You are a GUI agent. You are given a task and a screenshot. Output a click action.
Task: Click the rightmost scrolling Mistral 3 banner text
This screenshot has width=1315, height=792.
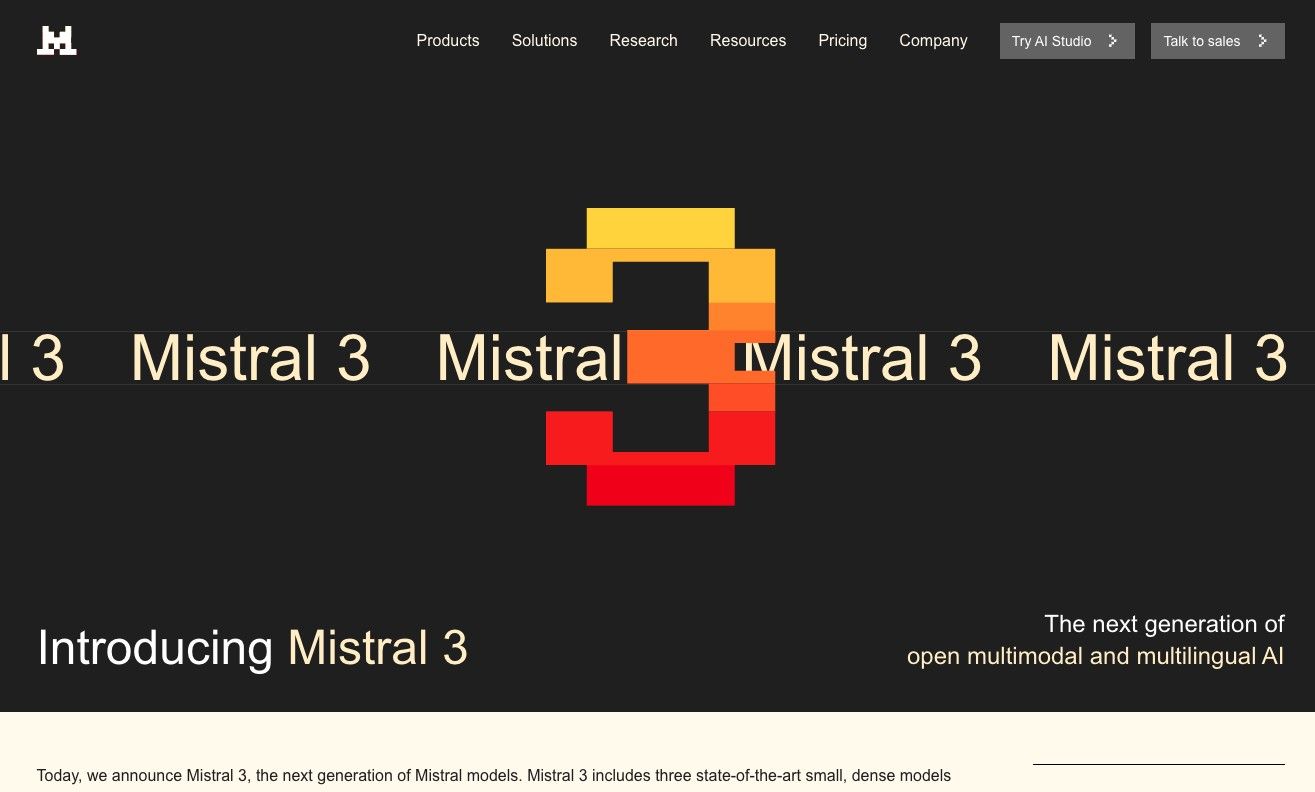coord(1167,358)
